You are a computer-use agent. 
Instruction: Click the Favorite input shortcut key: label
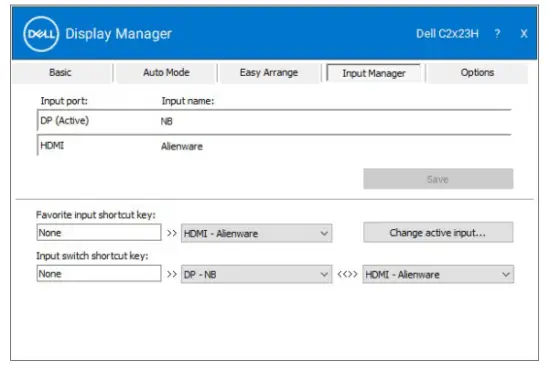click(96, 215)
